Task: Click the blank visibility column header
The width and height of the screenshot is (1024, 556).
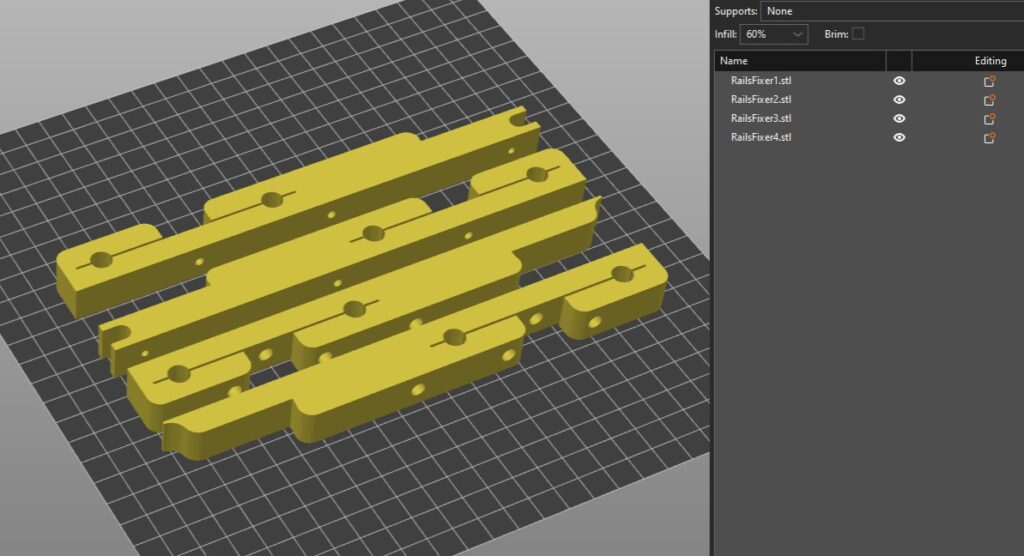Action: pyautogui.click(x=899, y=61)
